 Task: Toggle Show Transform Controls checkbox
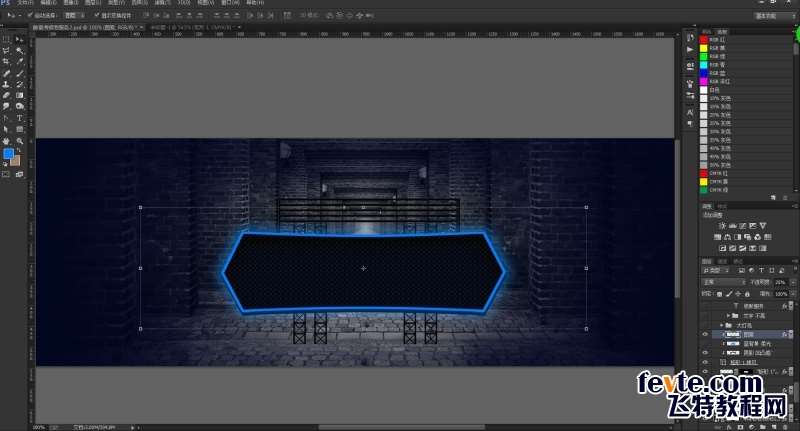click(x=95, y=16)
